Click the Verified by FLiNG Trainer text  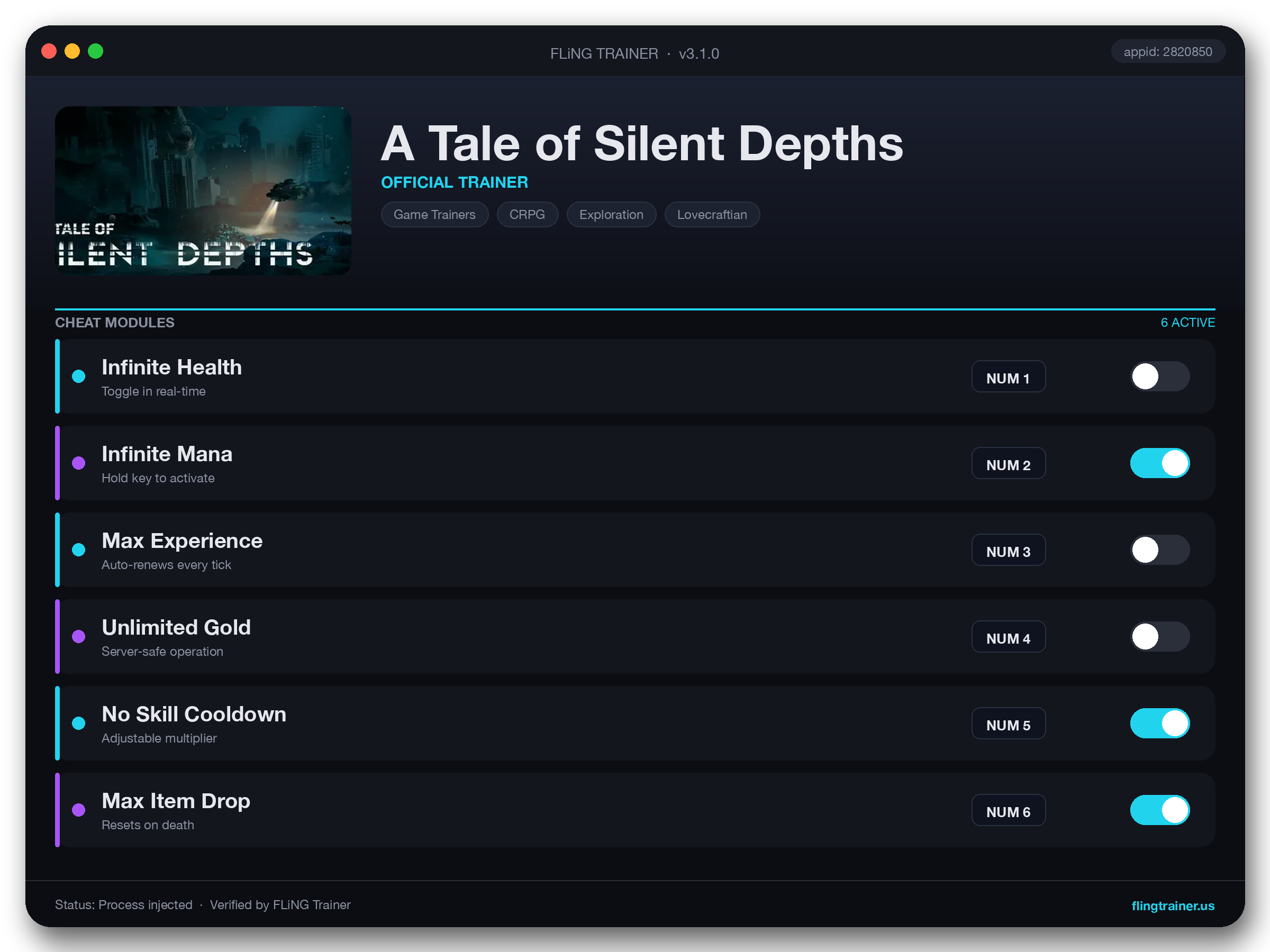point(280,905)
